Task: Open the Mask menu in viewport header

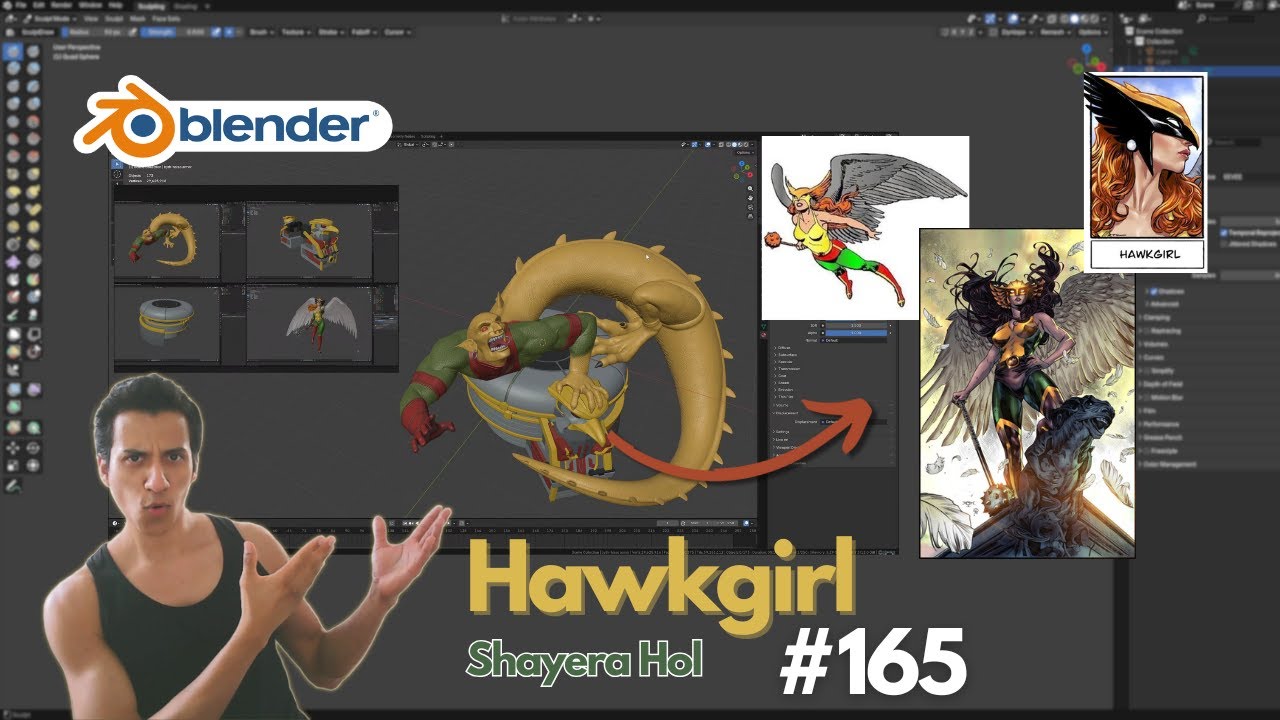Action: coord(137,18)
